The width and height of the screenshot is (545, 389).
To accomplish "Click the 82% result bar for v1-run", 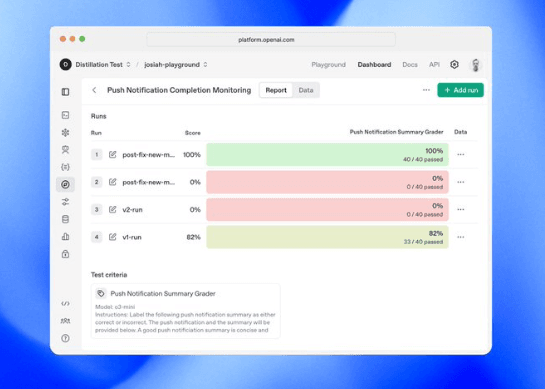I will click(327, 237).
